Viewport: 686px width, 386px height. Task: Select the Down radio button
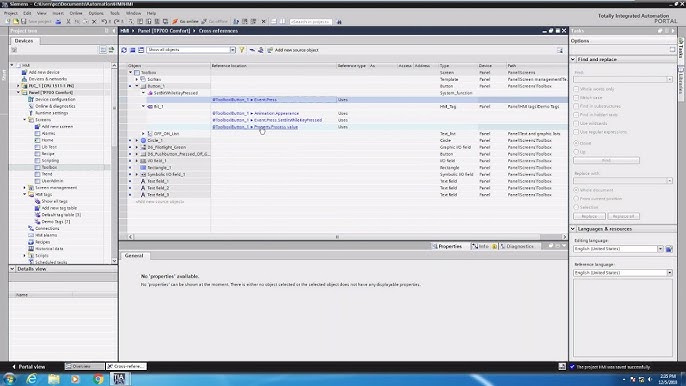click(x=576, y=143)
